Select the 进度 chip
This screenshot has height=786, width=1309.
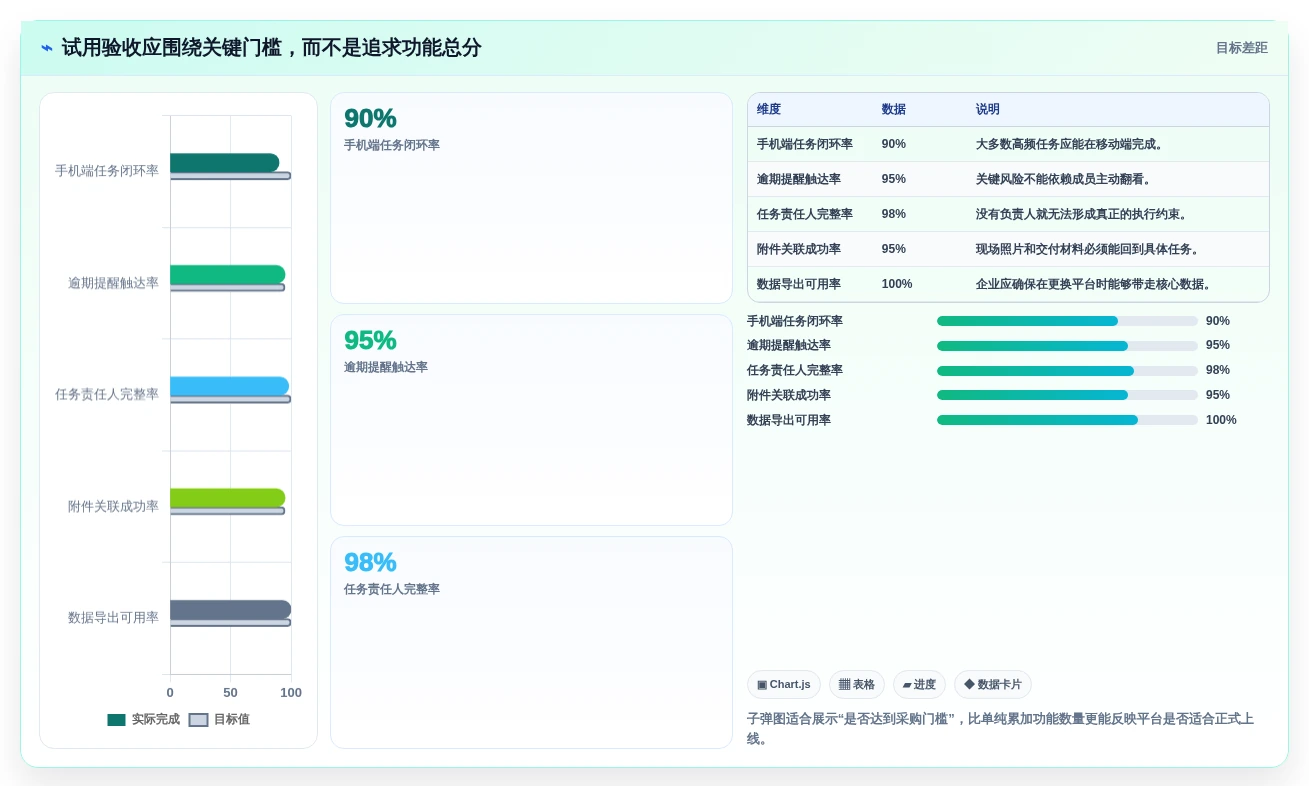[919, 685]
